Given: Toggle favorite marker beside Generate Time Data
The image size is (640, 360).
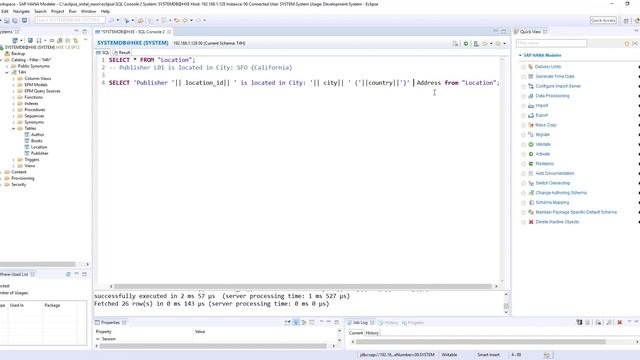Looking at the screenshot, I should [524, 77].
